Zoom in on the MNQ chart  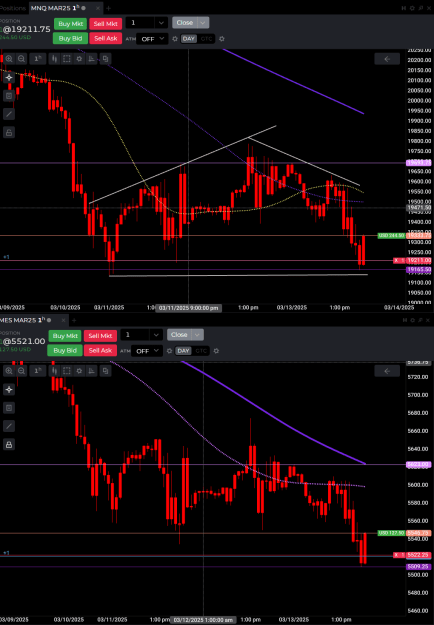click(x=9, y=59)
